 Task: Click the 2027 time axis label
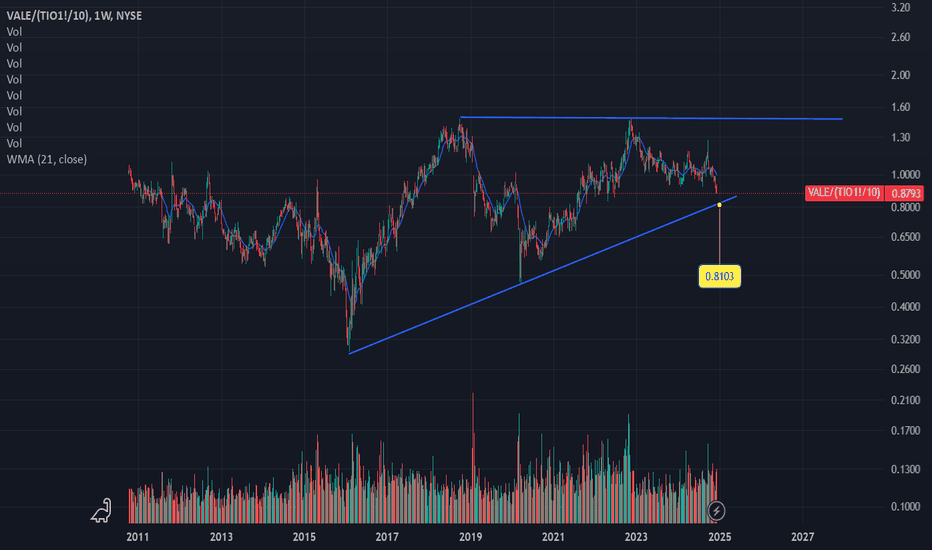tap(802, 537)
